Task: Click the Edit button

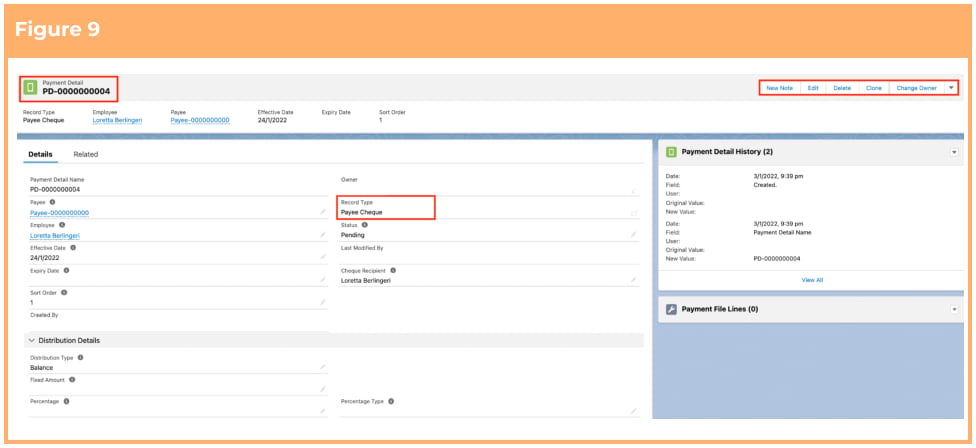Action: (x=813, y=88)
